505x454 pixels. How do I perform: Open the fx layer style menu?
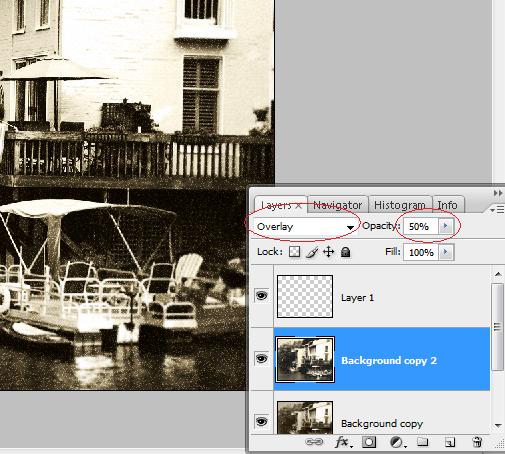click(343, 442)
